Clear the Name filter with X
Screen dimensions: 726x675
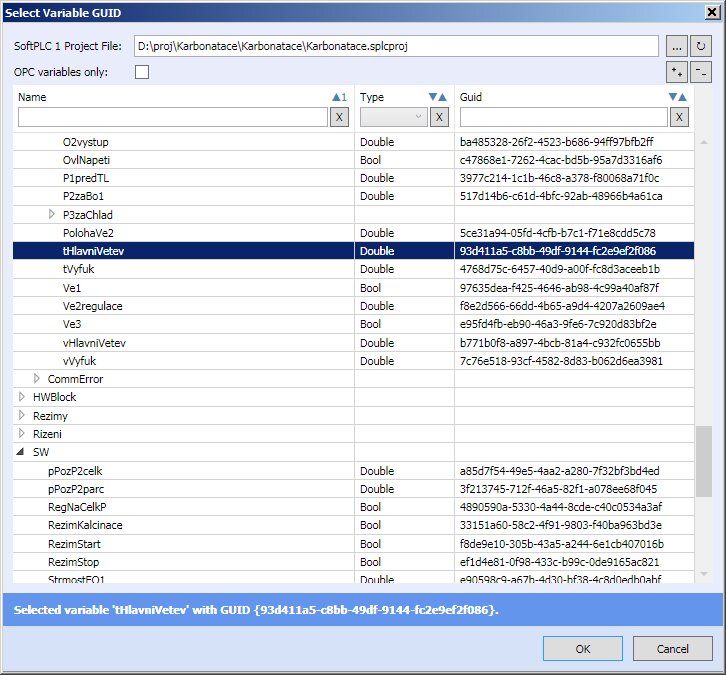[x=339, y=117]
